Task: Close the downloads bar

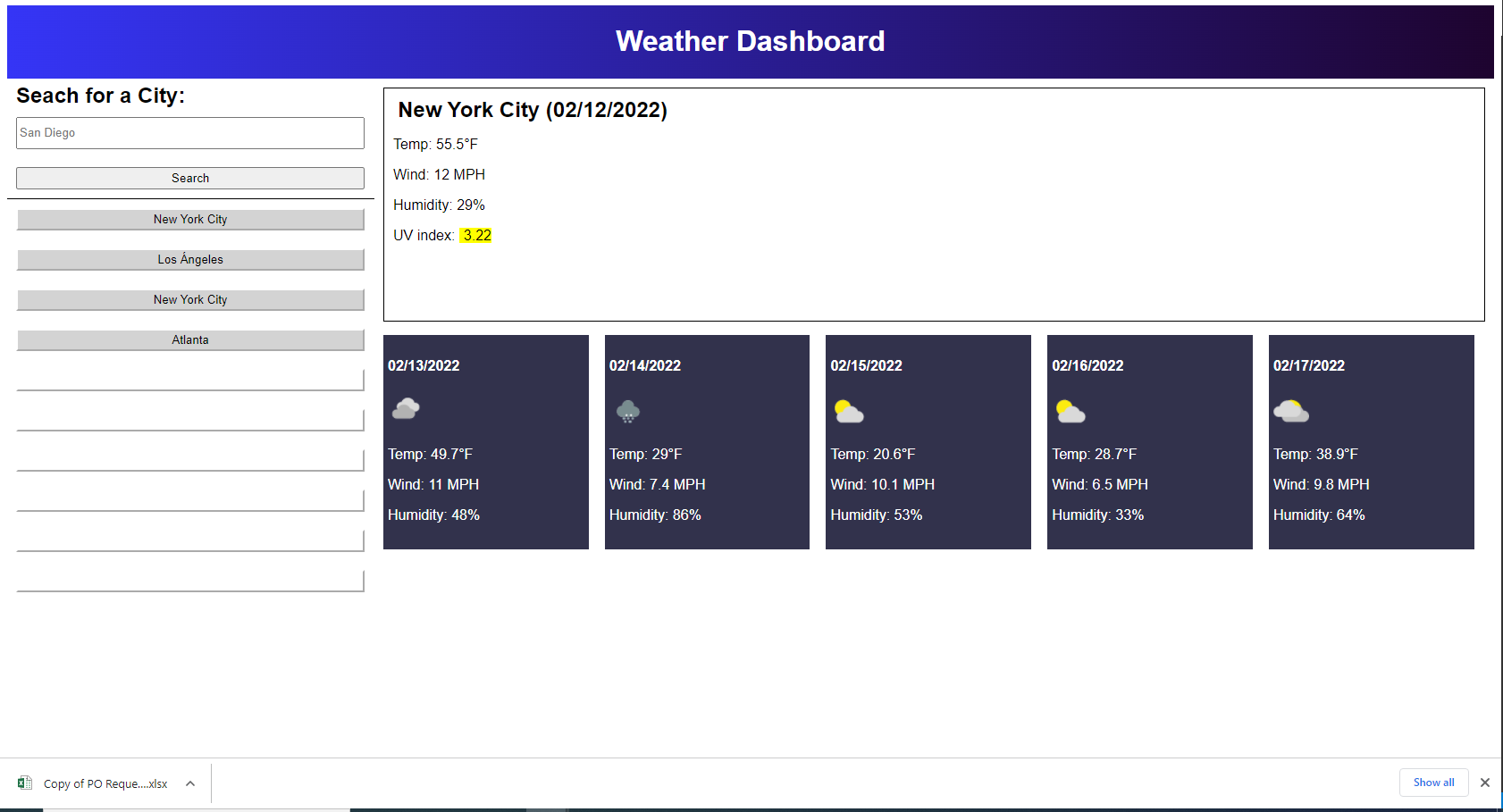Action: click(x=1485, y=783)
